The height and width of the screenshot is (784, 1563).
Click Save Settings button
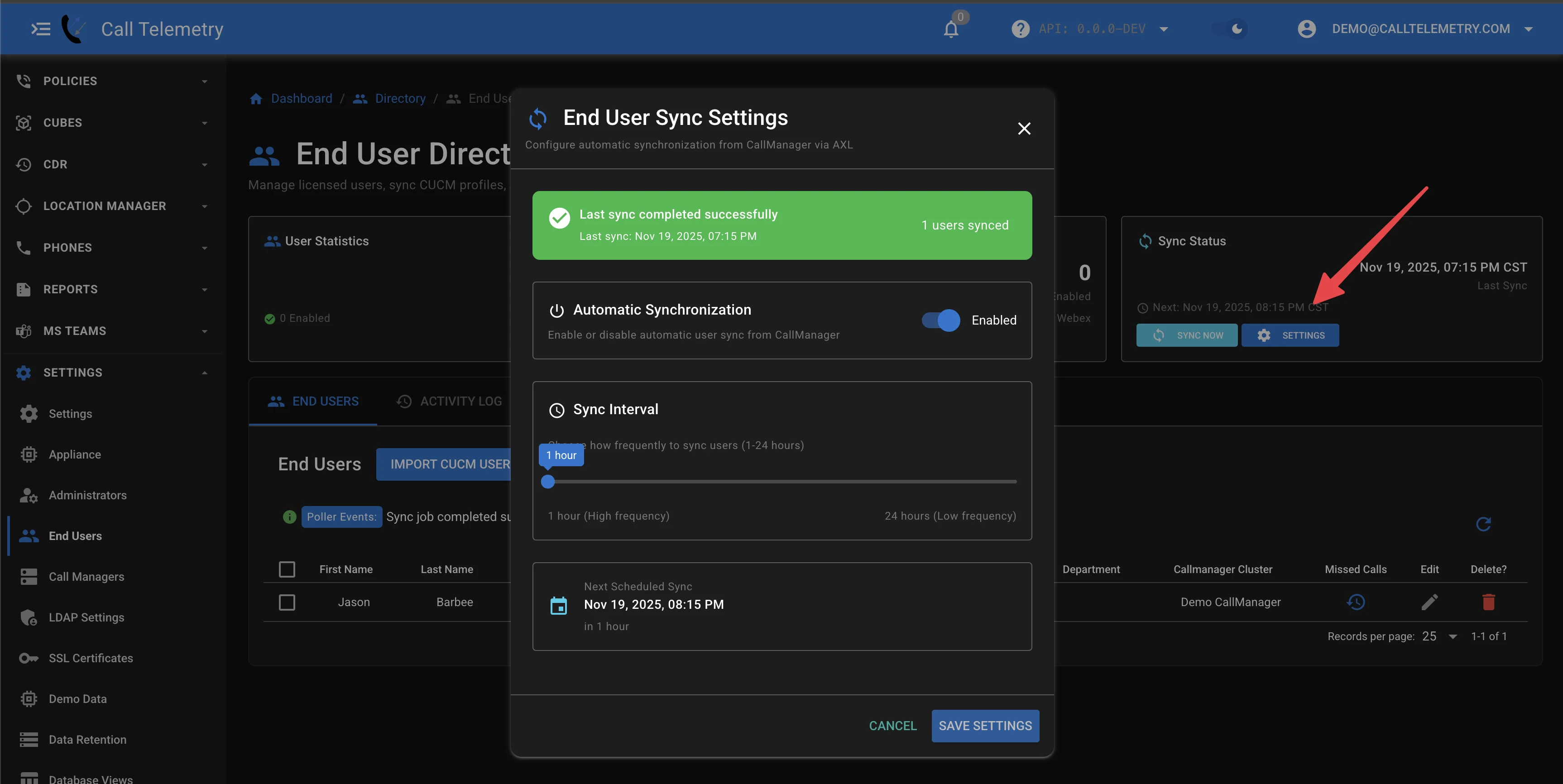pos(985,726)
